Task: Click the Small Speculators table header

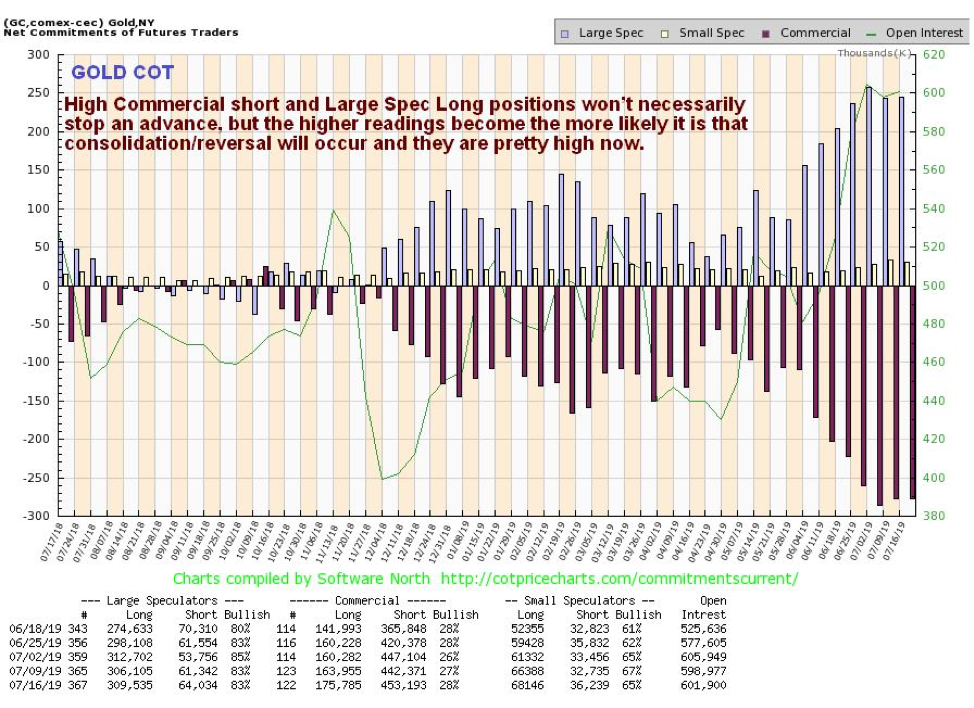Action: tap(580, 601)
